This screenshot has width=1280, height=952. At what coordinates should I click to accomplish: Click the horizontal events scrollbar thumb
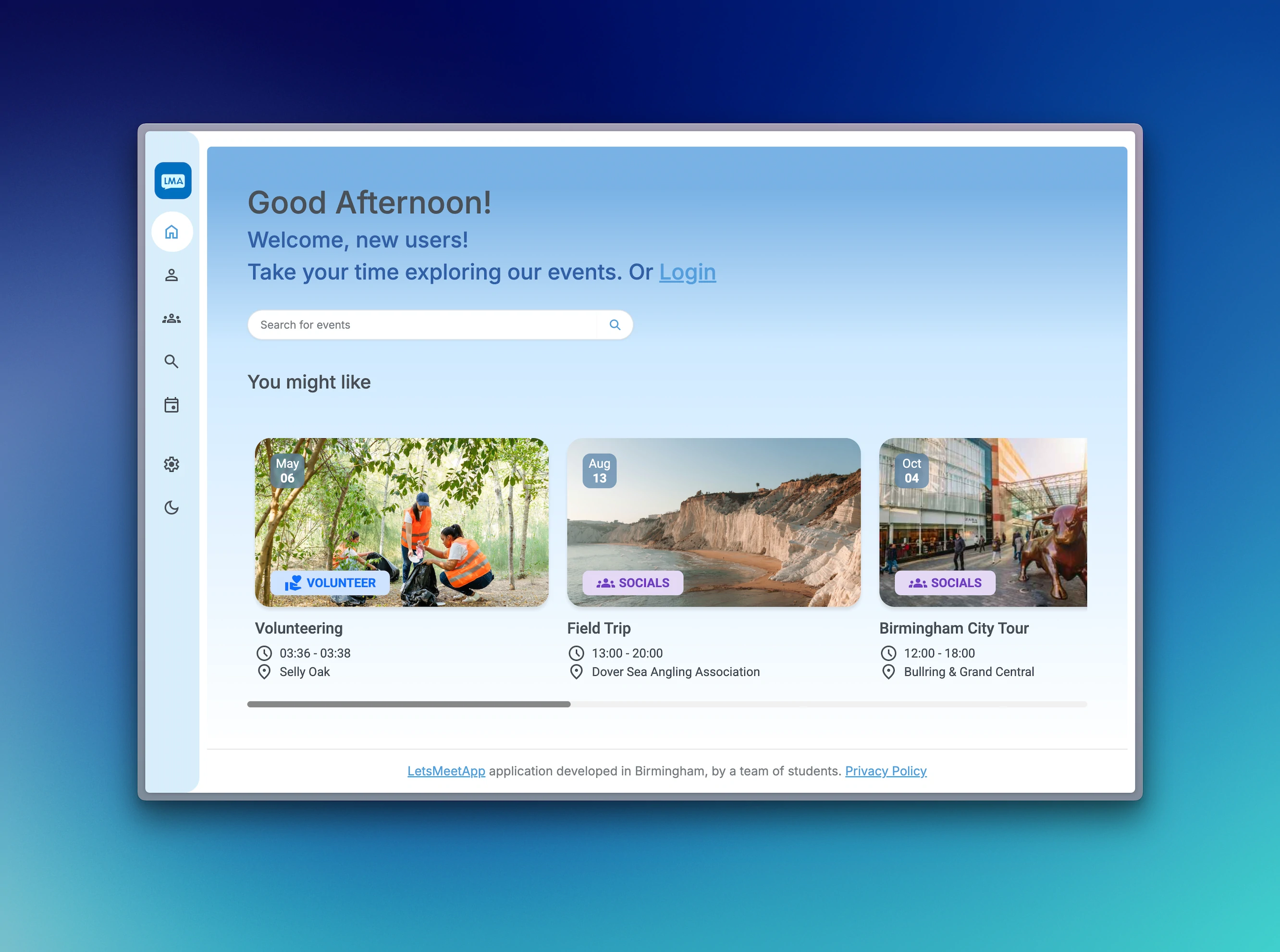coord(408,704)
